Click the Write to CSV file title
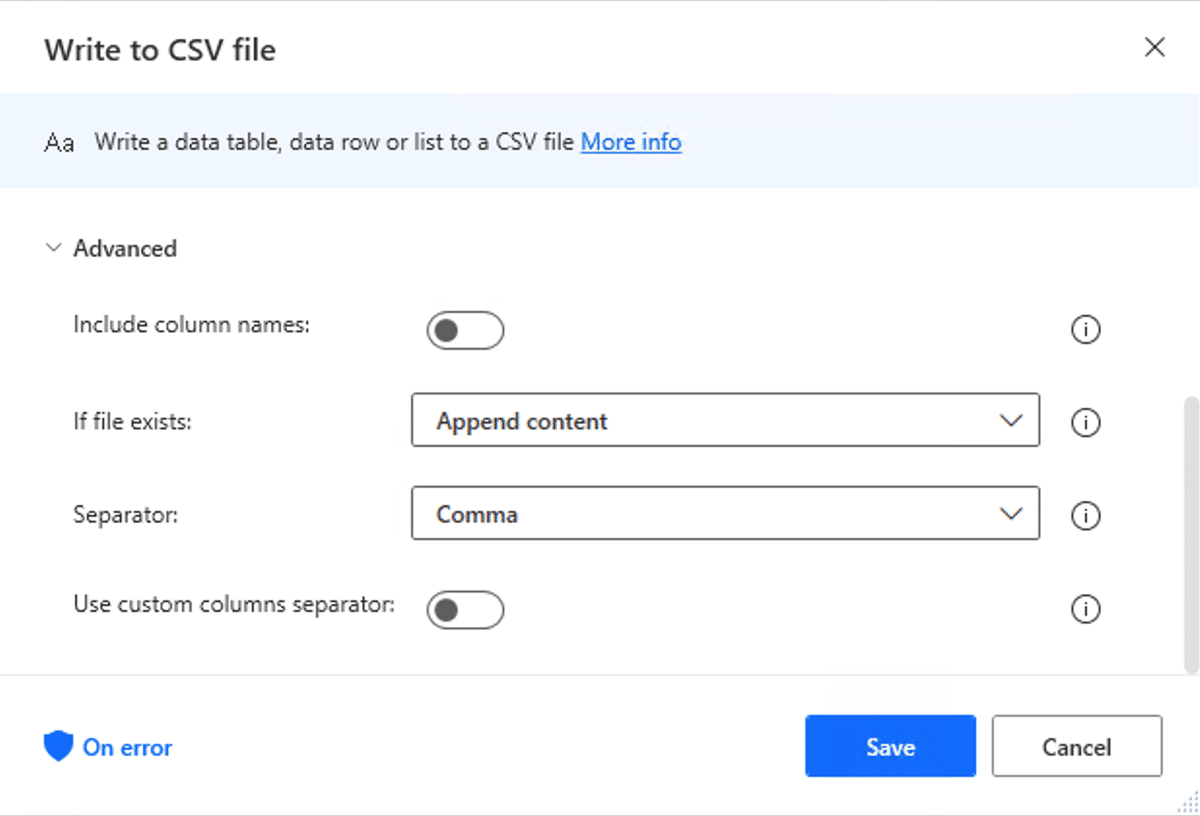Image resolution: width=1200 pixels, height=816 pixels. pos(160,50)
